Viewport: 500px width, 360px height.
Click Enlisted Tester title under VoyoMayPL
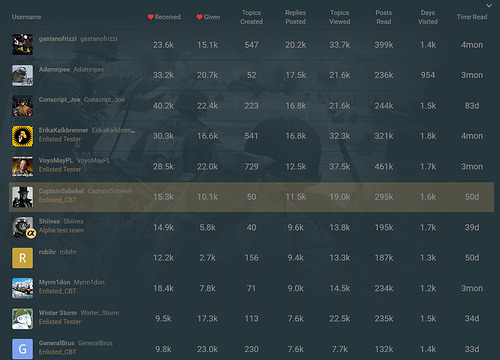coord(60,170)
